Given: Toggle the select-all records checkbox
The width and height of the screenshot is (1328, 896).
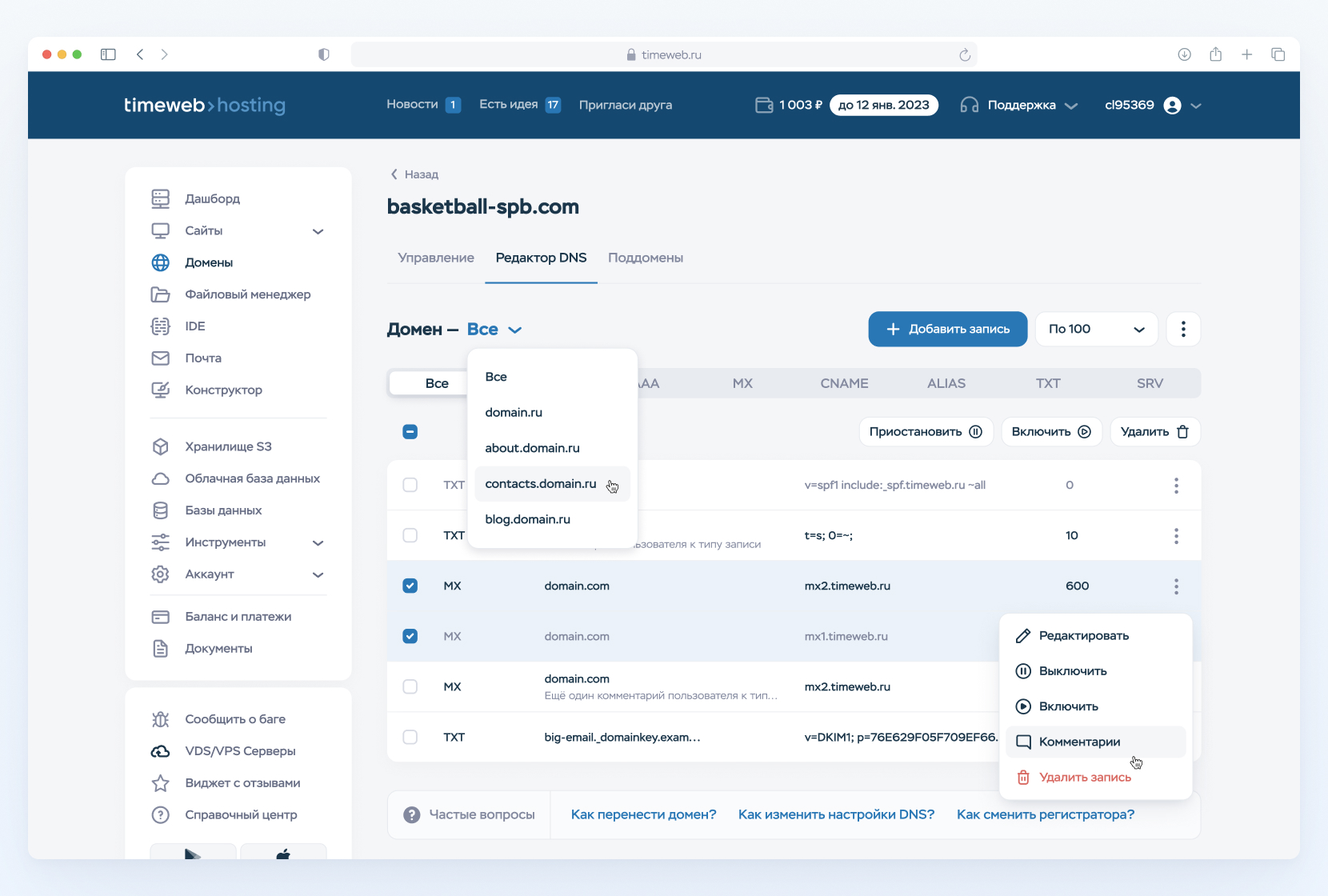Looking at the screenshot, I should point(410,432).
